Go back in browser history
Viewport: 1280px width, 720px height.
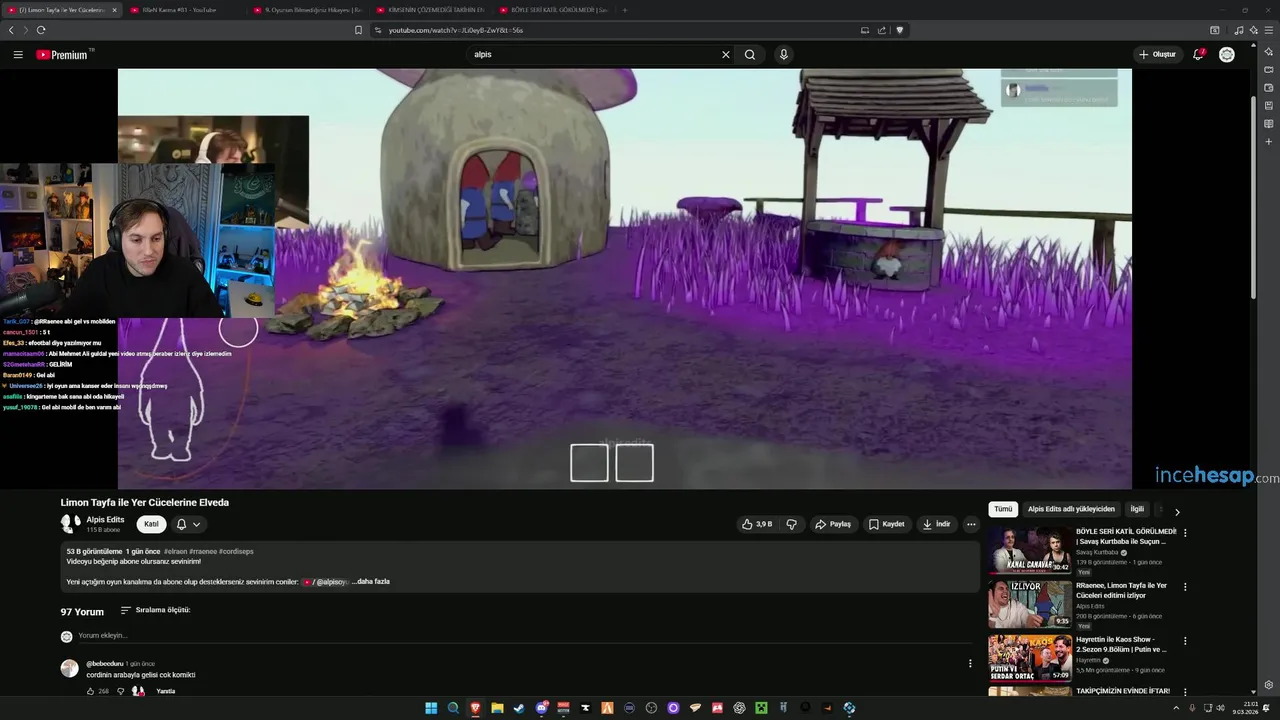coord(11,30)
